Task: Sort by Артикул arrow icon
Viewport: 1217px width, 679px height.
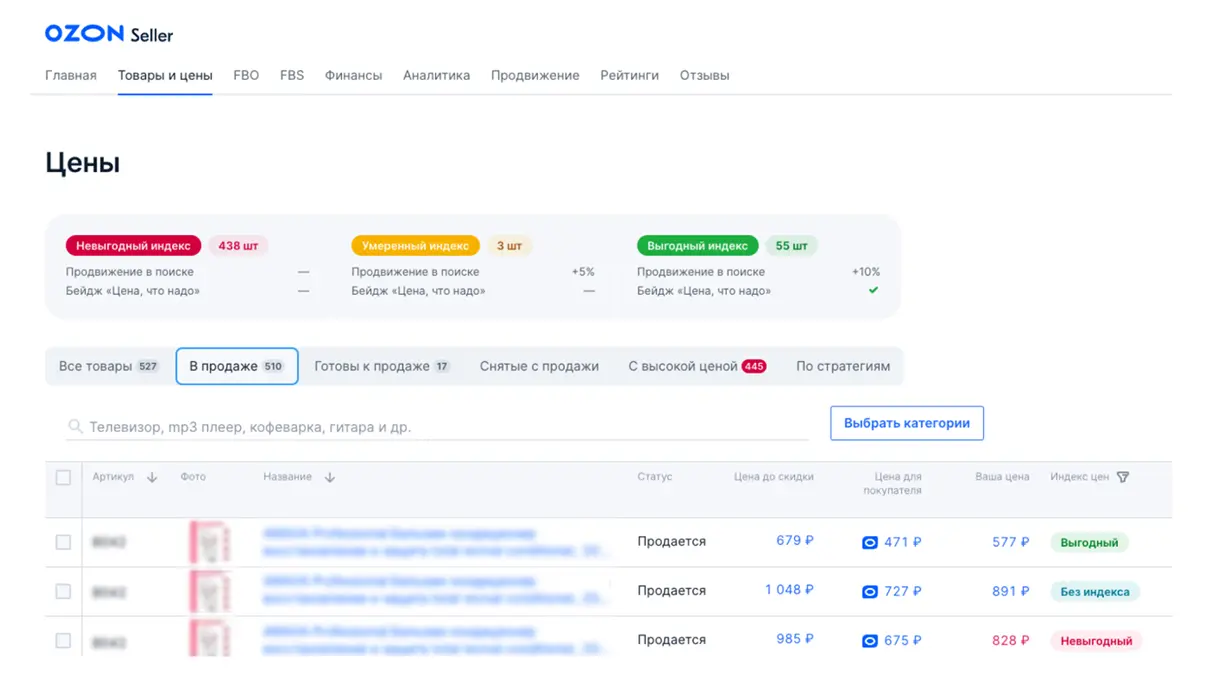Action: click(x=152, y=478)
